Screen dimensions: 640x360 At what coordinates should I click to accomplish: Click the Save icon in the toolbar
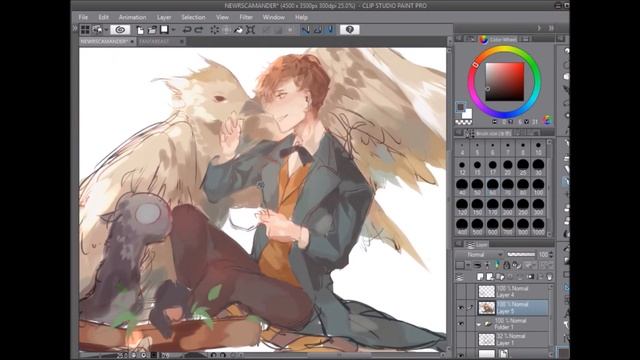pos(164,30)
